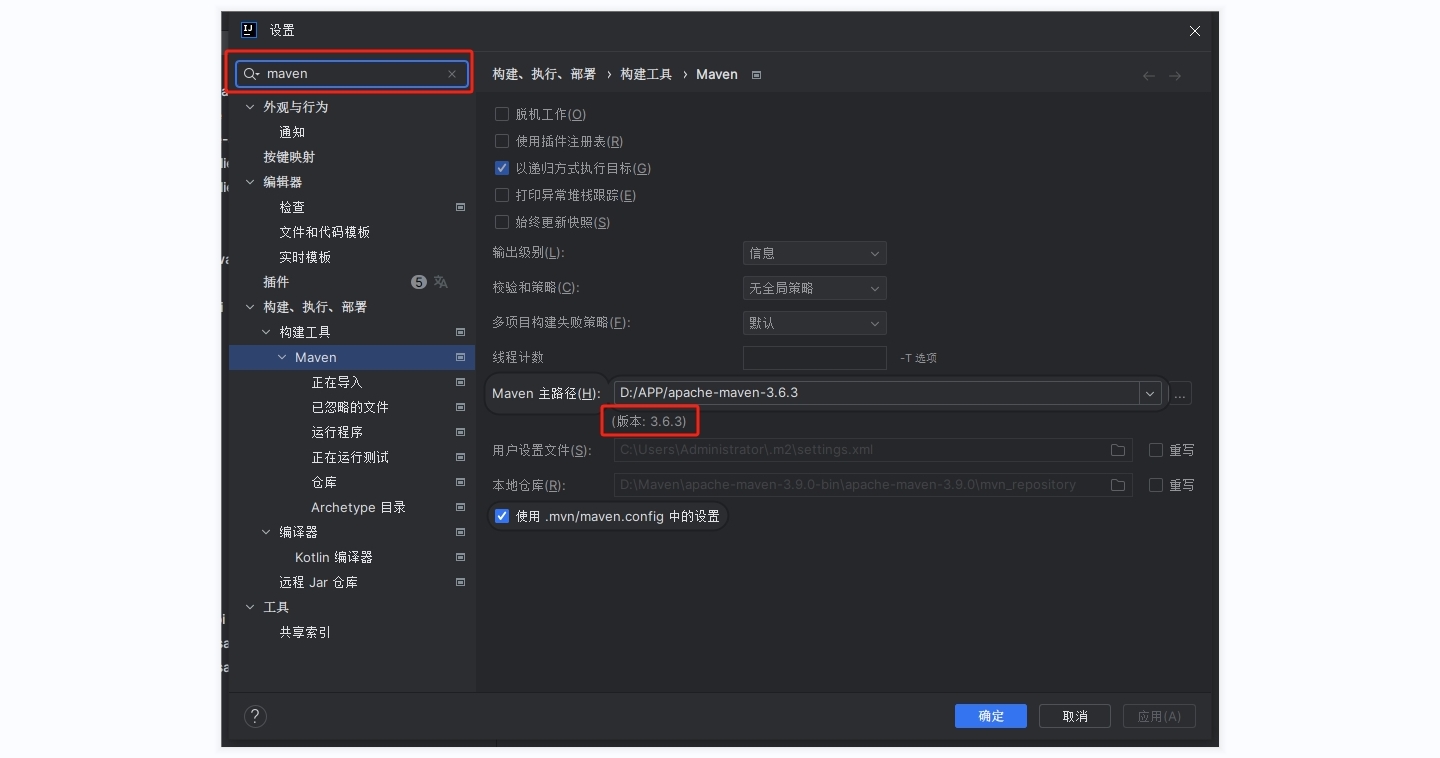Click project-level icon on Maven row
Image resolution: width=1440 pixels, height=758 pixels.
(460, 357)
